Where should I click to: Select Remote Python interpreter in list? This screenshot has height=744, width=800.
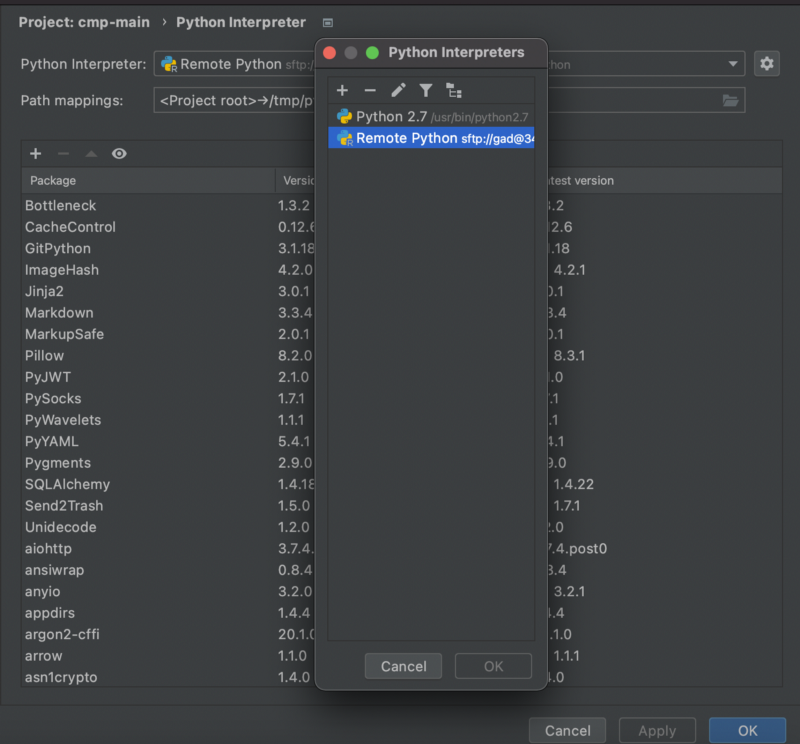pos(431,138)
